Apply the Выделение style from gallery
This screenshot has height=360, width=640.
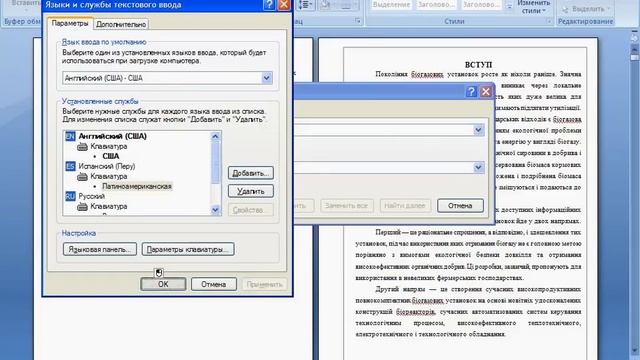coord(391,5)
